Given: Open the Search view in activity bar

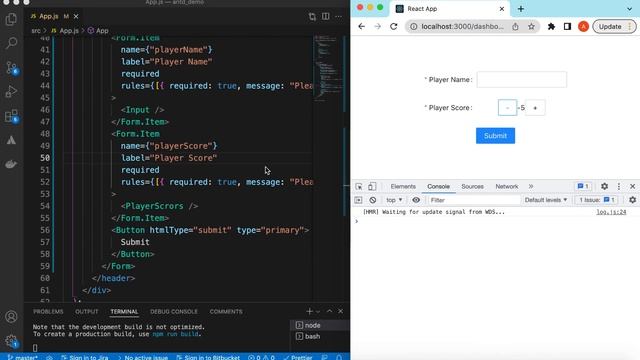Looking at the screenshot, I should (x=11, y=43).
